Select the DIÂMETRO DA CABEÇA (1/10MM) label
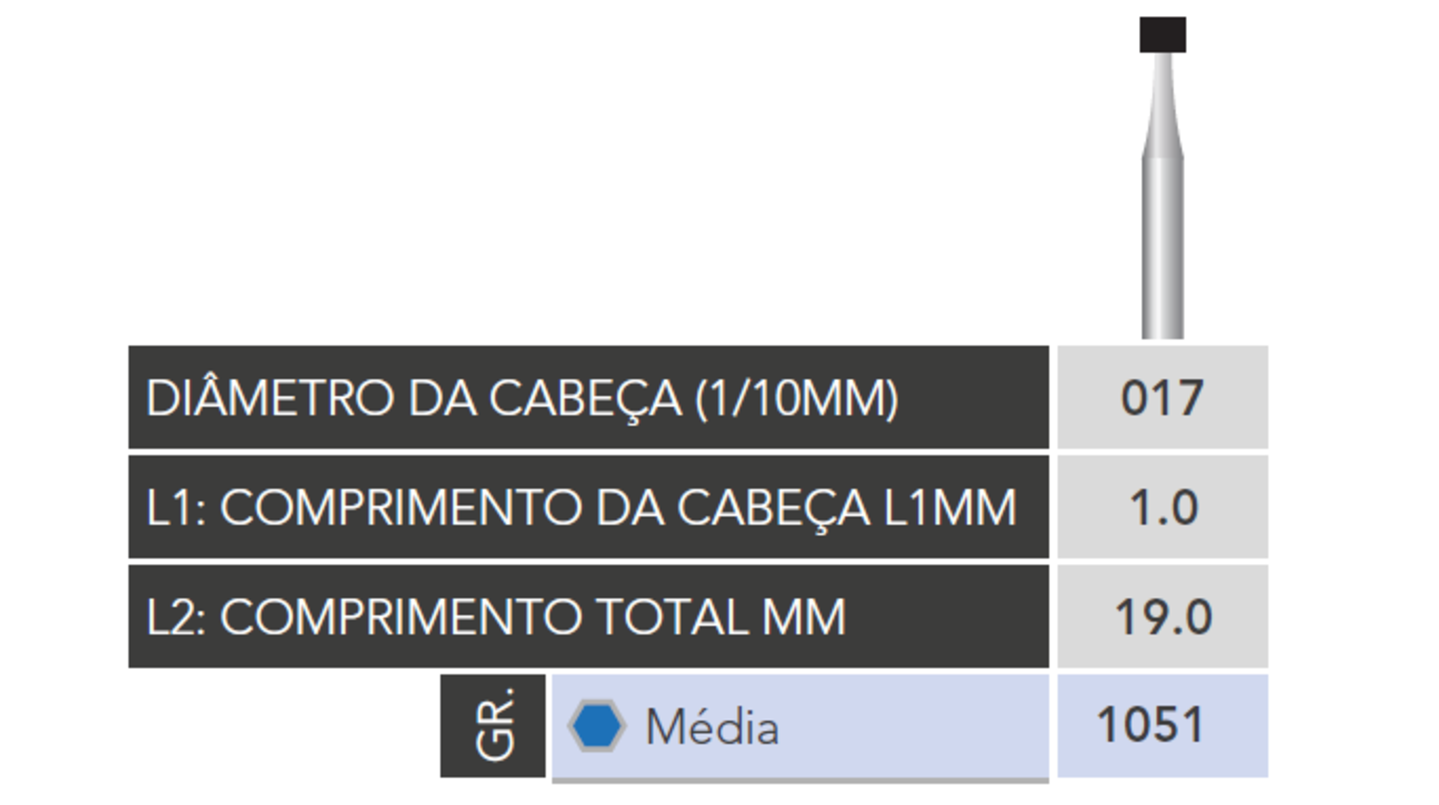 click(522, 398)
